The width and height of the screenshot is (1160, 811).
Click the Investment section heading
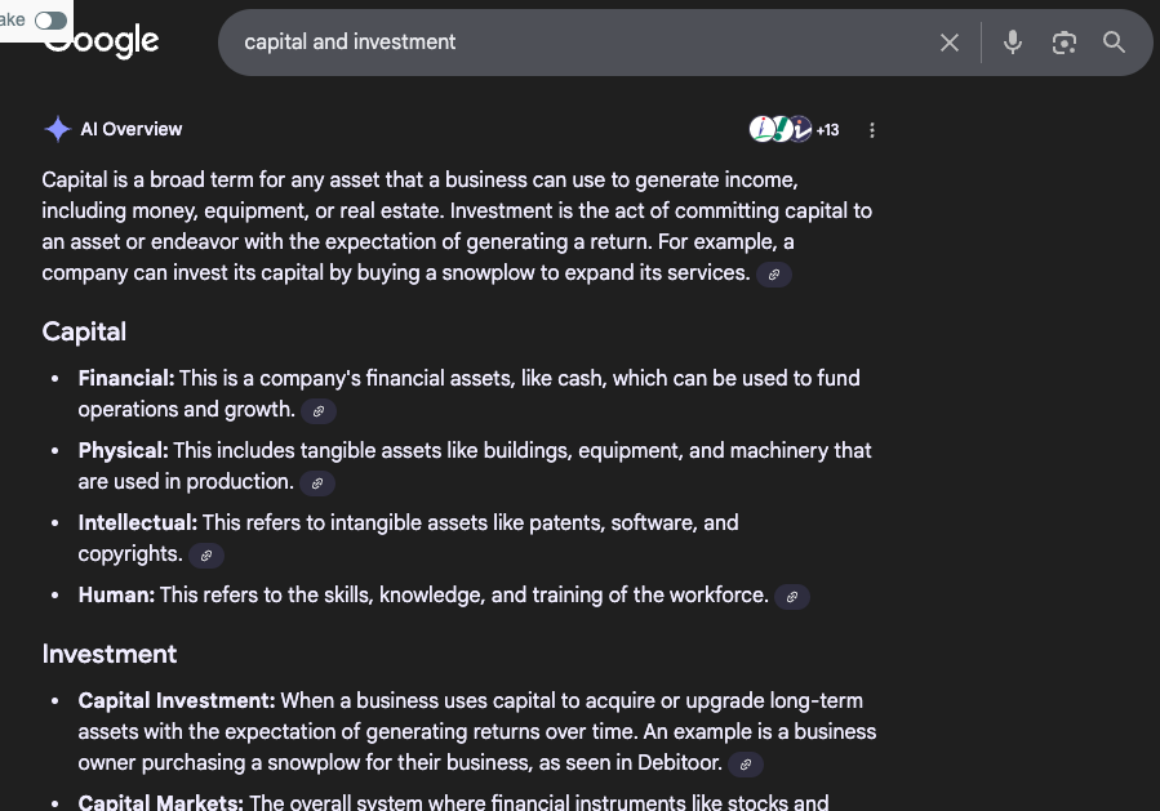coord(110,653)
